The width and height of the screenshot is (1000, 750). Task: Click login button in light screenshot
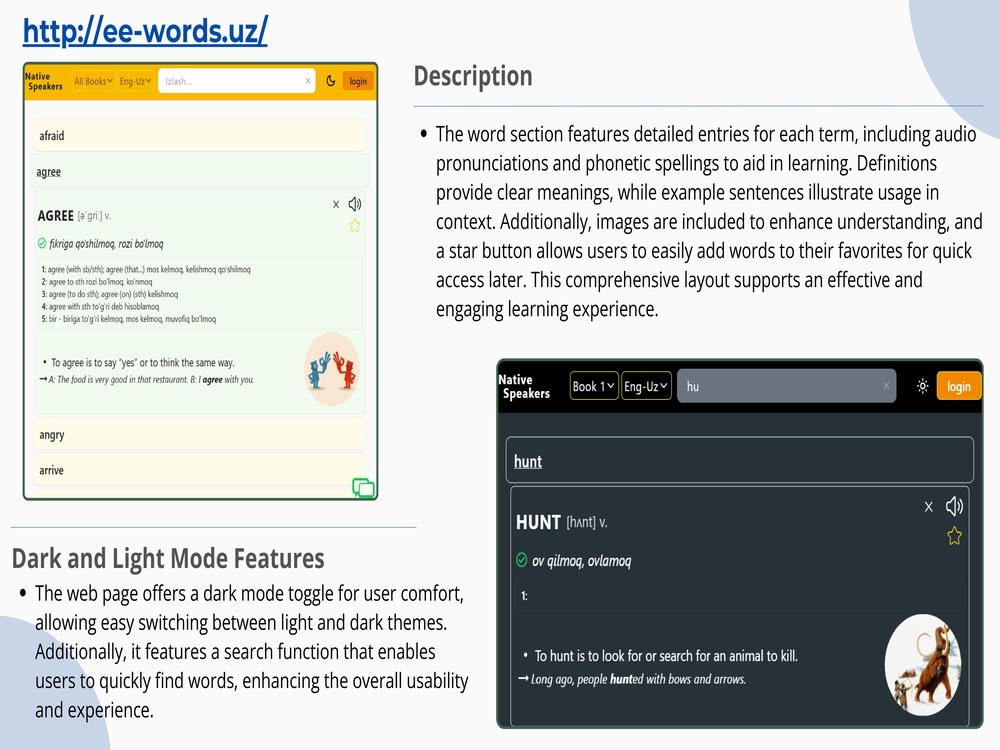(358, 81)
